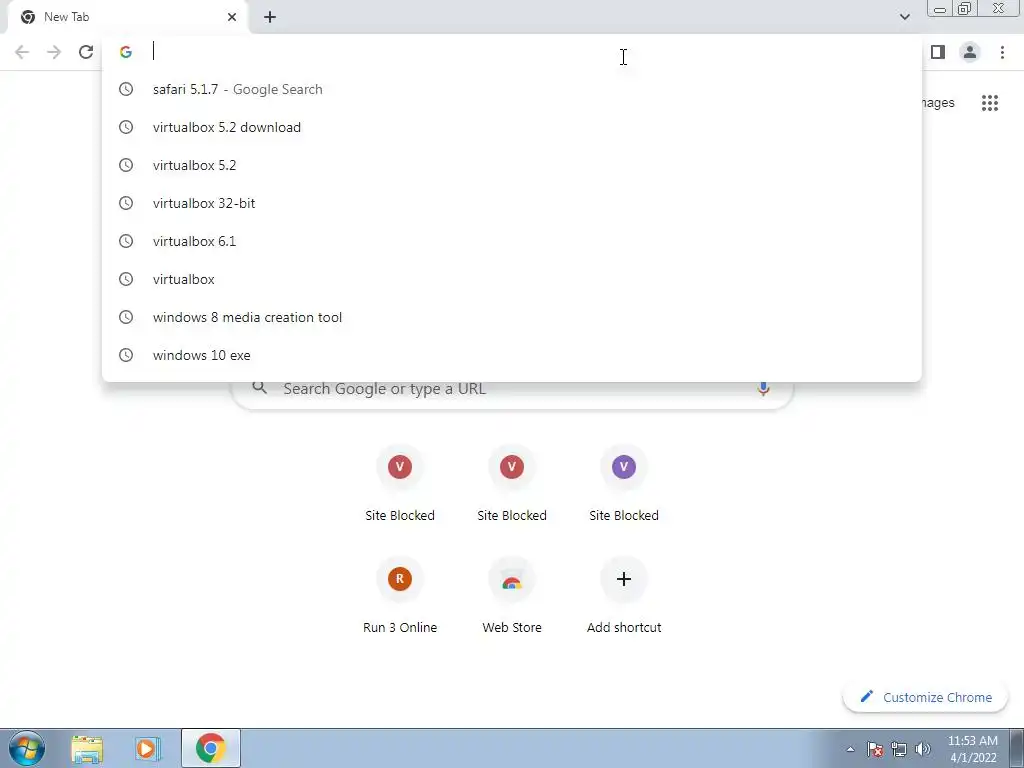Choose the plain virtualbox suggestion
Screen dimensions: 1024x768
click(512, 279)
